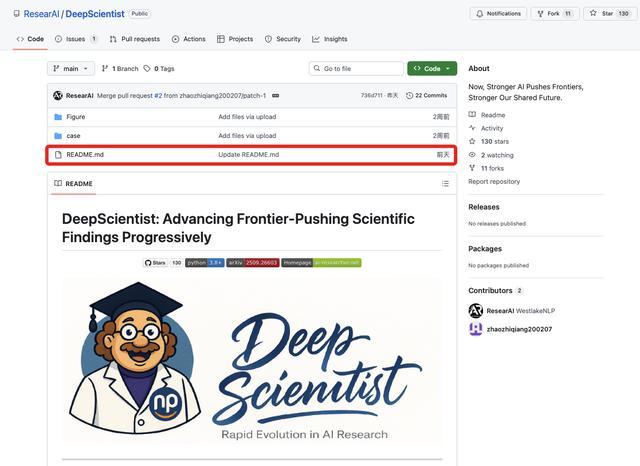This screenshot has height=466, width=640.
Task: Click the Notifications bell button
Action: coord(498,13)
